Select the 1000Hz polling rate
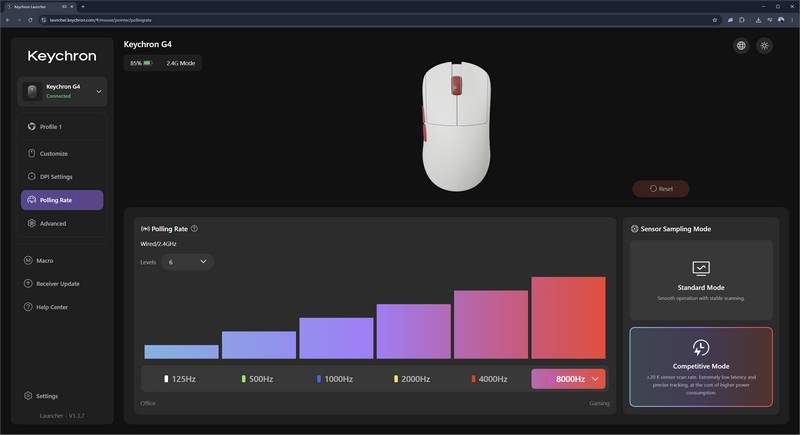The image size is (800, 435). [x=335, y=379]
